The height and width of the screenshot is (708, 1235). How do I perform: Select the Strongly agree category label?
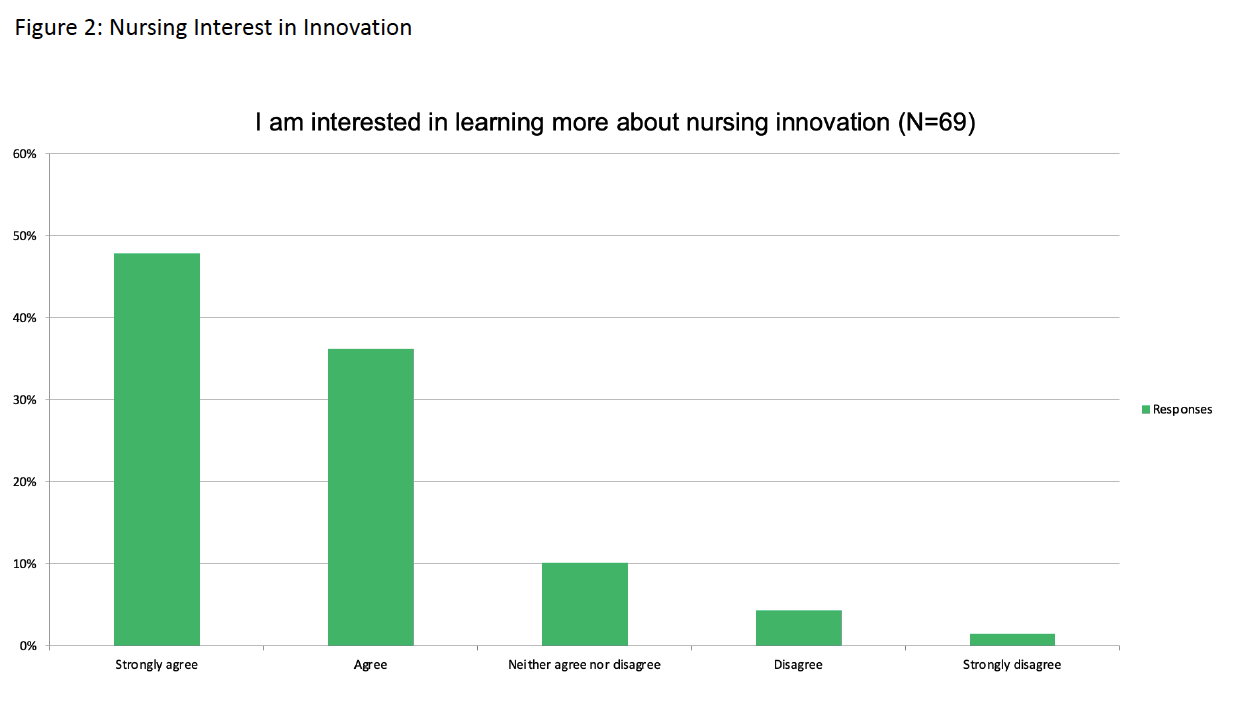point(157,665)
